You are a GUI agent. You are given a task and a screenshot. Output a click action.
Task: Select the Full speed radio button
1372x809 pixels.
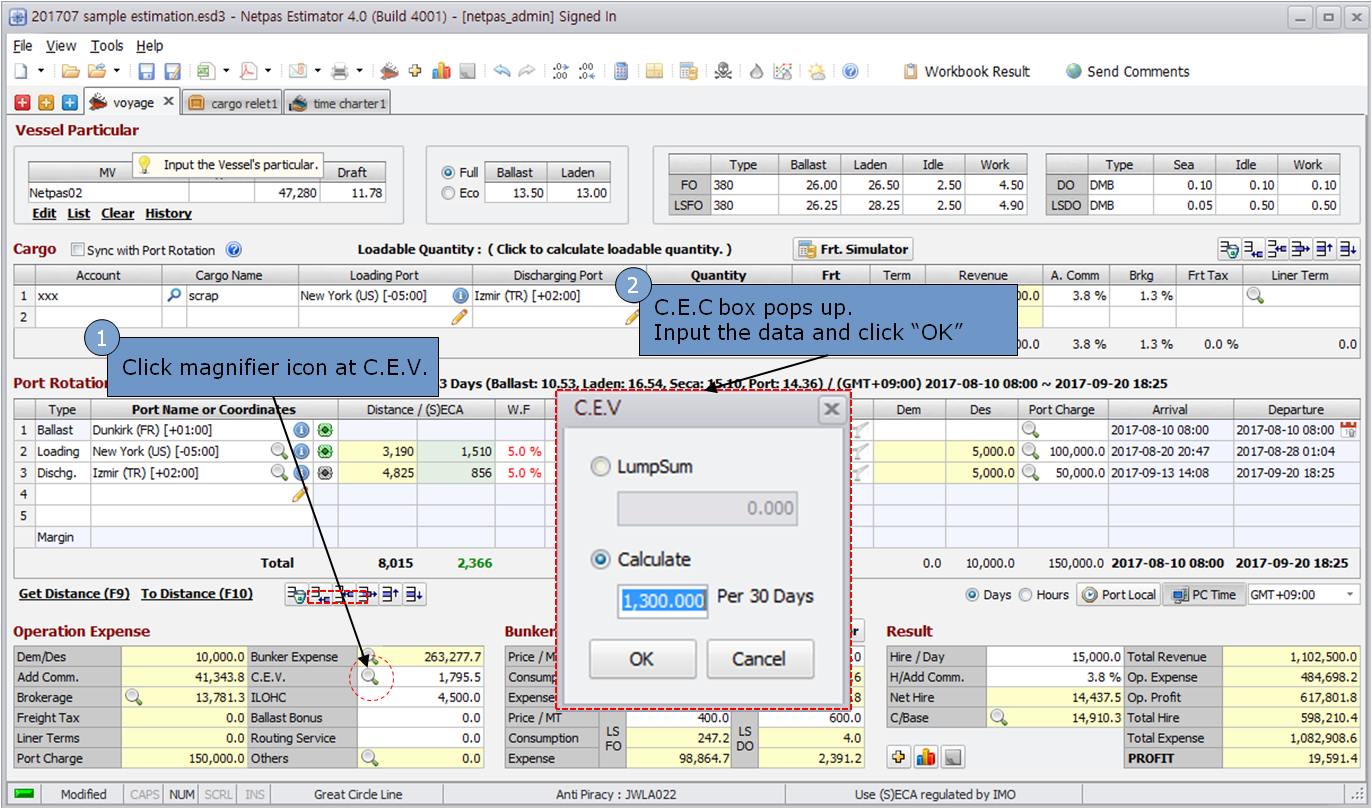(448, 173)
